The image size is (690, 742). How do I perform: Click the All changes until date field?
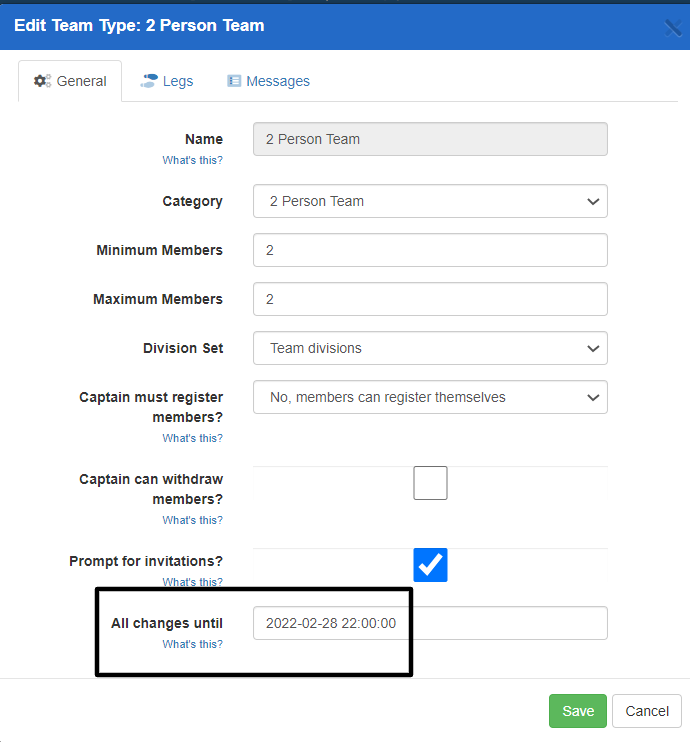[430, 623]
